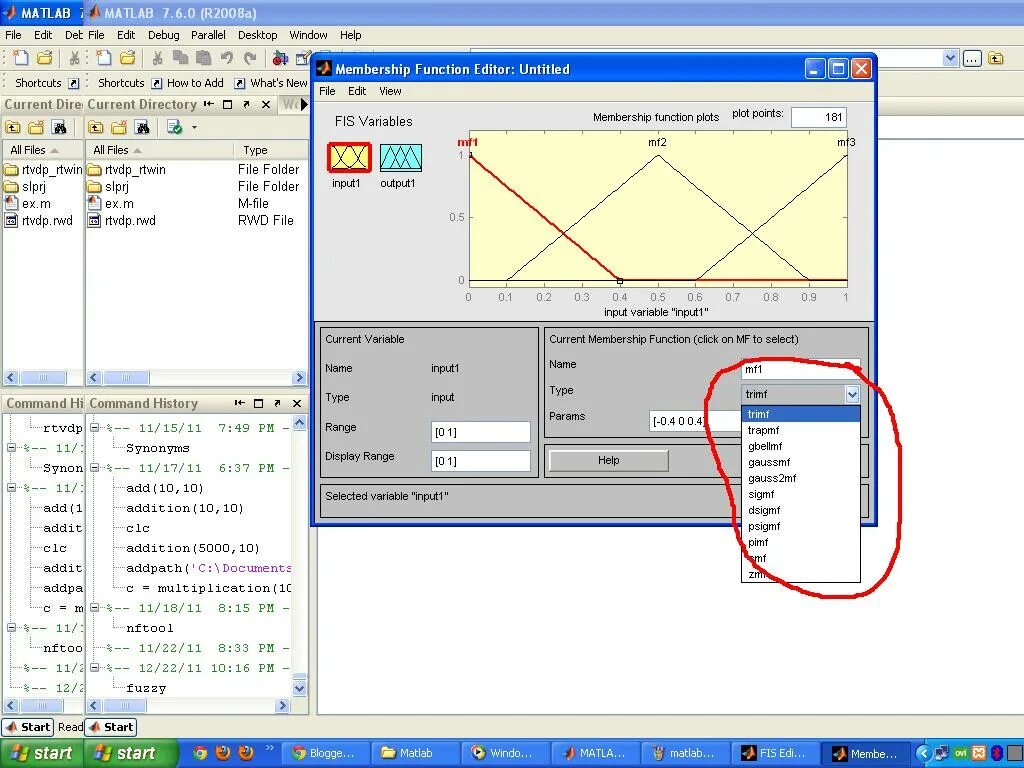Launch Simulink from the MATLAB toolbar icon
The height and width of the screenshot is (768, 1024).
point(280,58)
